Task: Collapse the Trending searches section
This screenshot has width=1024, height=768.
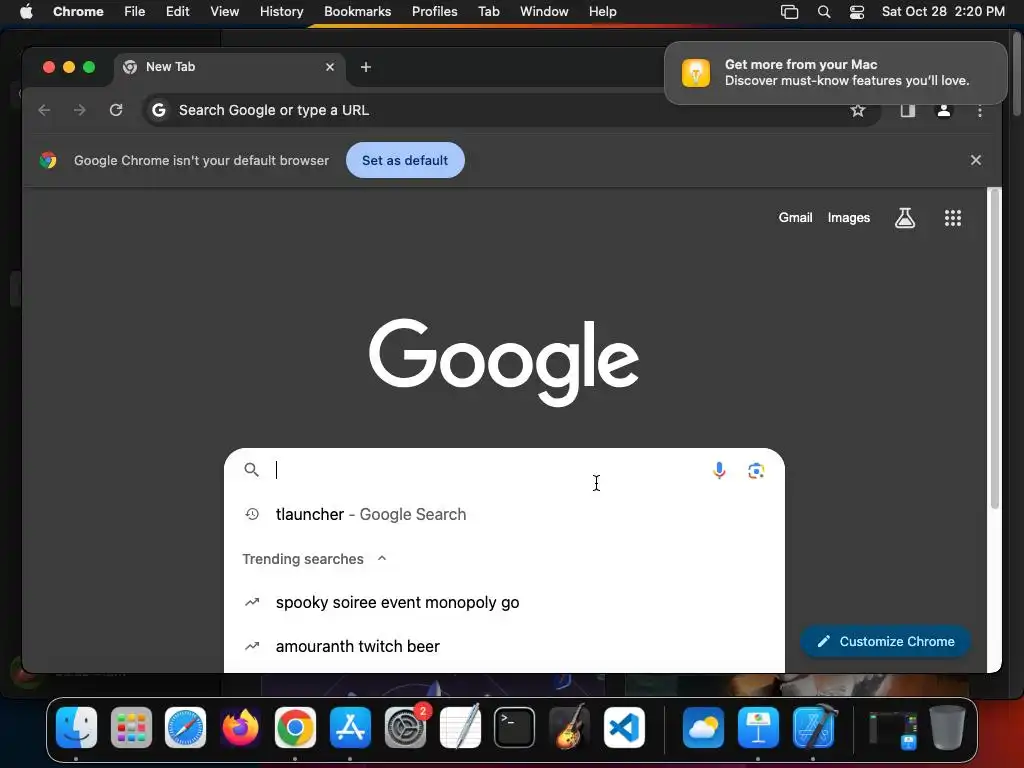Action: point(382,558)
